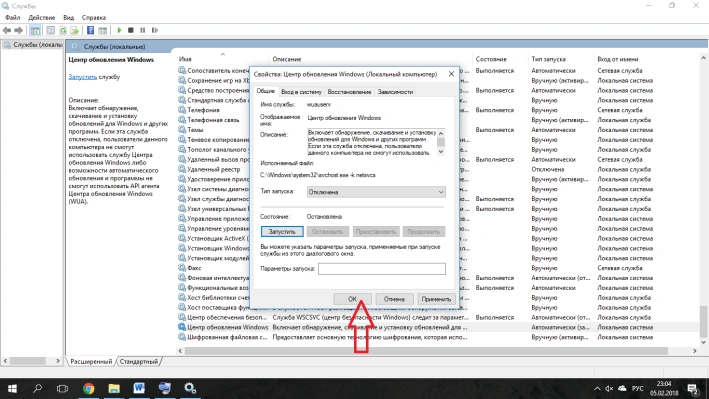
Task: Click gear icon of Удаленный реестр service
Action: [182, 169]
